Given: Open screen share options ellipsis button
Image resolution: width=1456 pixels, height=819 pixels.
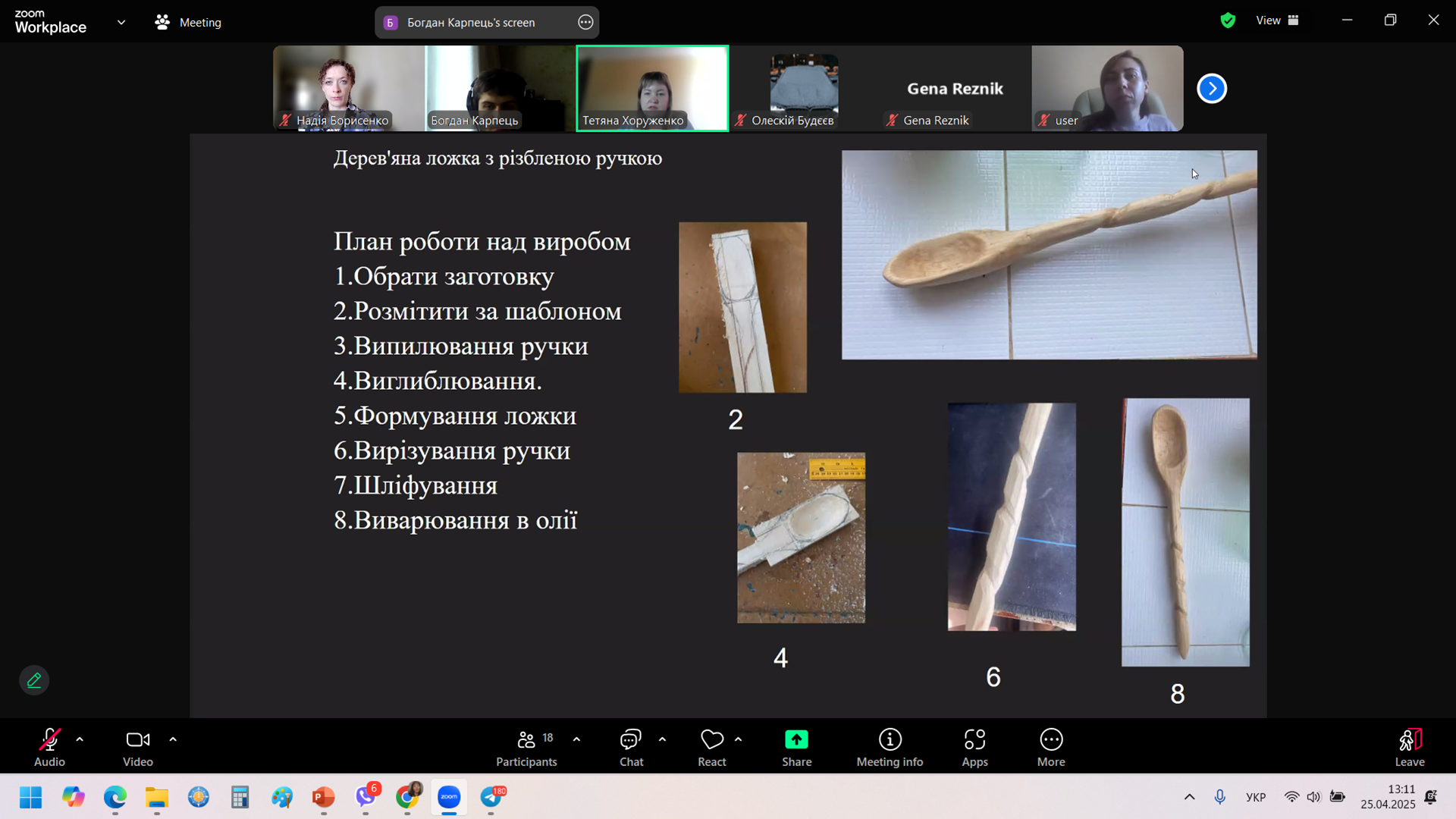Looking at the screenshot, I should [x=585, y=22].
